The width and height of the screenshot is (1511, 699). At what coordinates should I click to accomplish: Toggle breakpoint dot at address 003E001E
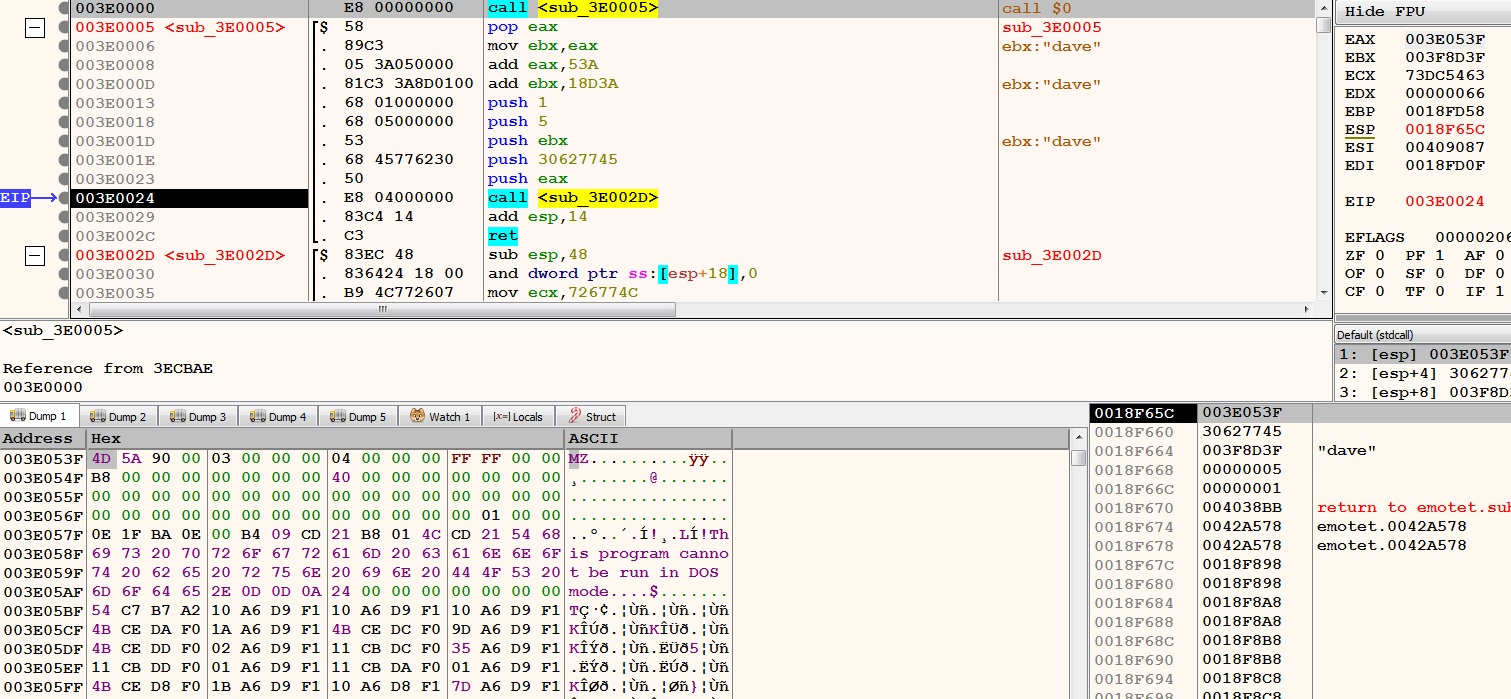pyautogui.click(x=64, y=160)
